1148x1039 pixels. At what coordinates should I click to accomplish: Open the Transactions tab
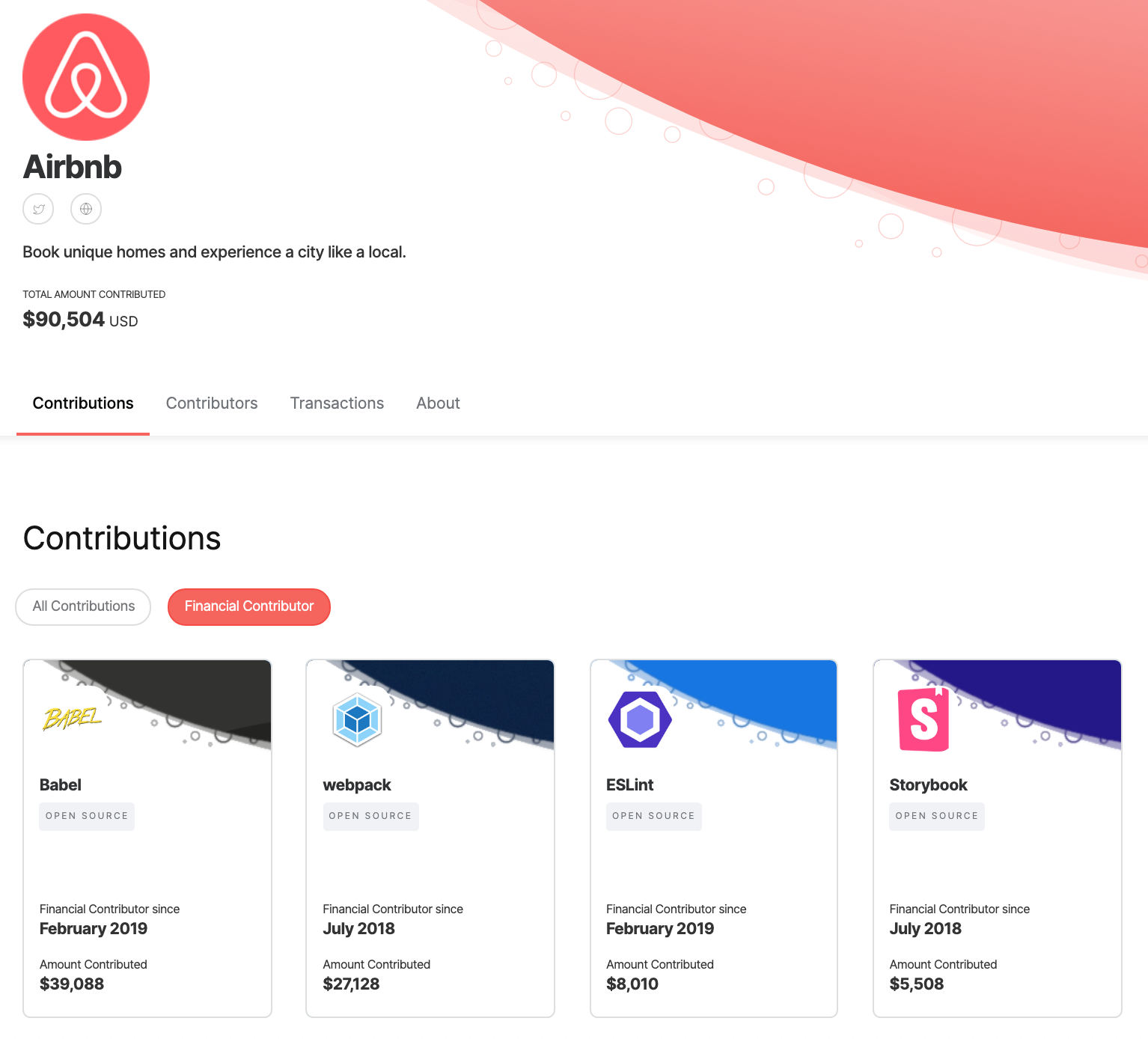click(x=337, y=403)
